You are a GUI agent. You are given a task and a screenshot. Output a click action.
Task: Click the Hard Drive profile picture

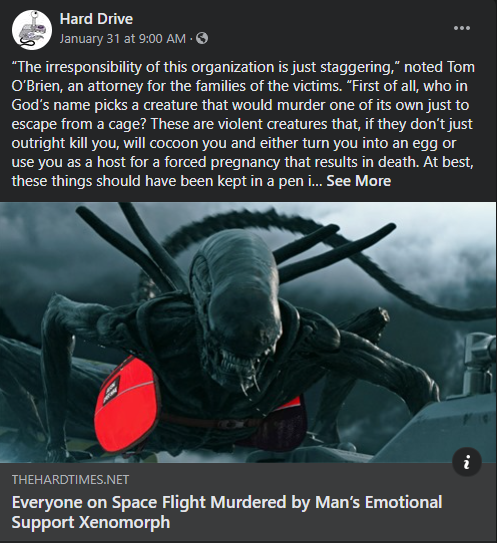click(32, 29)
